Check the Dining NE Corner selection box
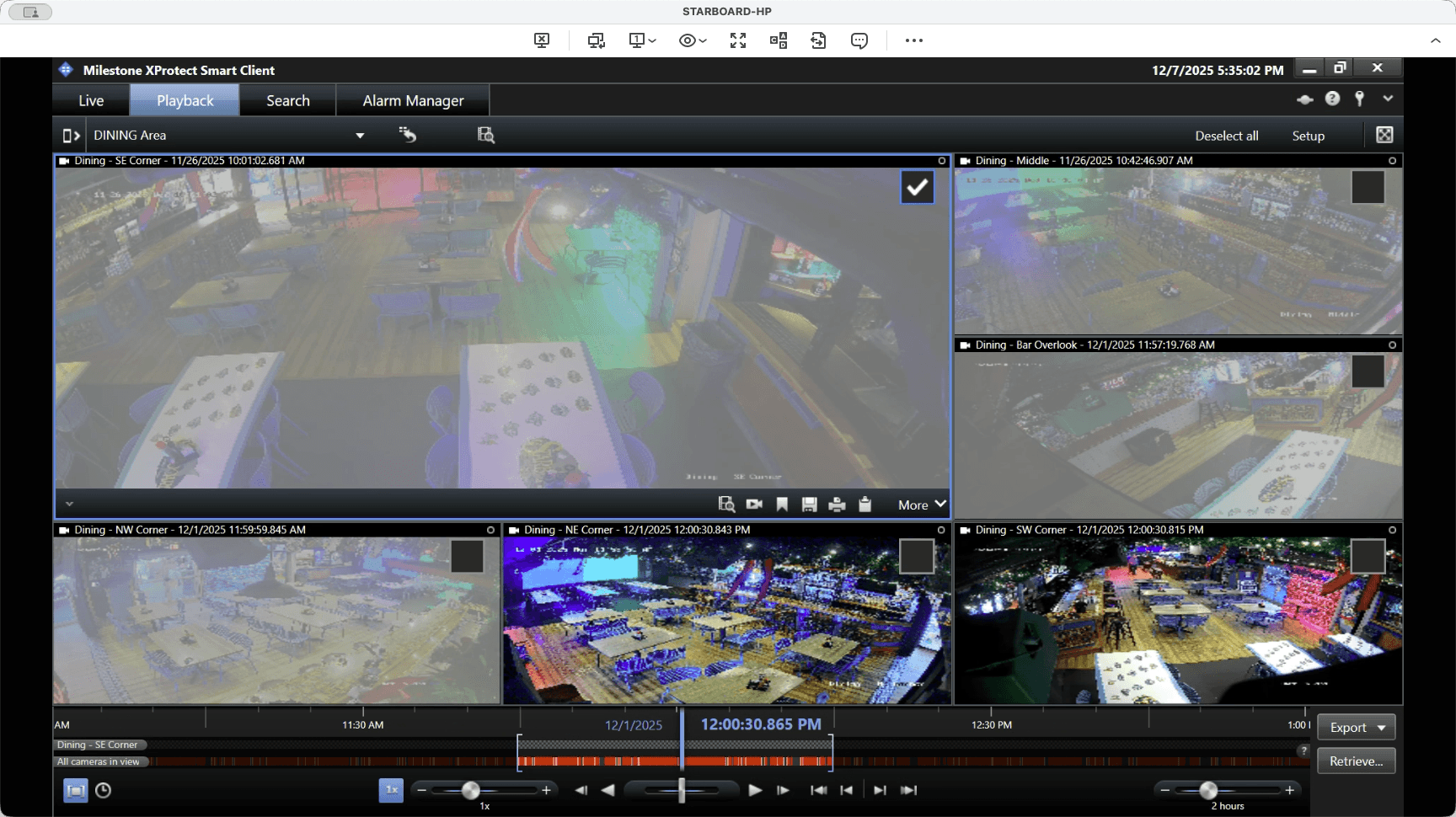Screen dimensions: 1456x817 coord(916,557)
